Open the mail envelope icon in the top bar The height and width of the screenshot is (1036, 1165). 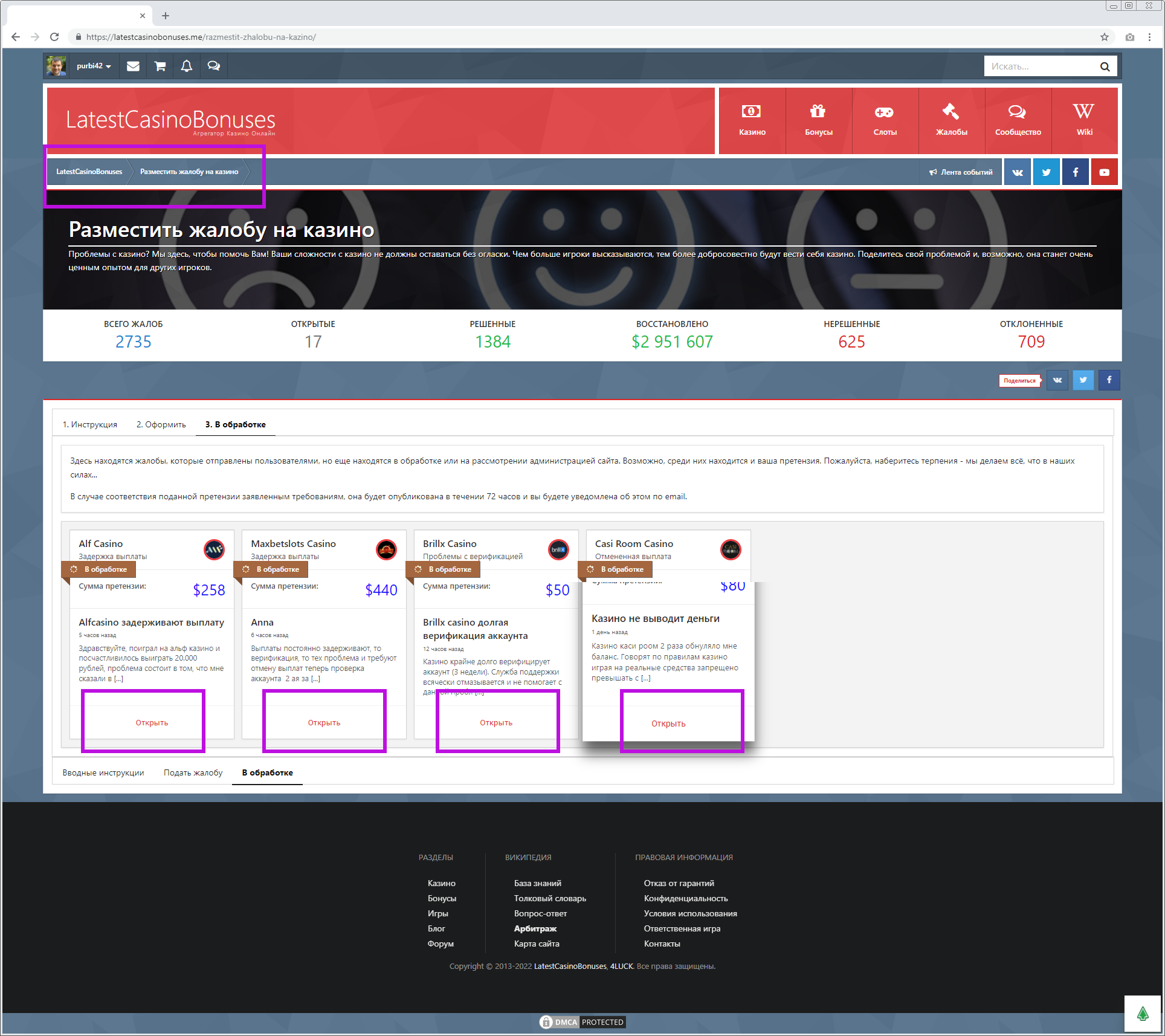(x=133, y=66)
